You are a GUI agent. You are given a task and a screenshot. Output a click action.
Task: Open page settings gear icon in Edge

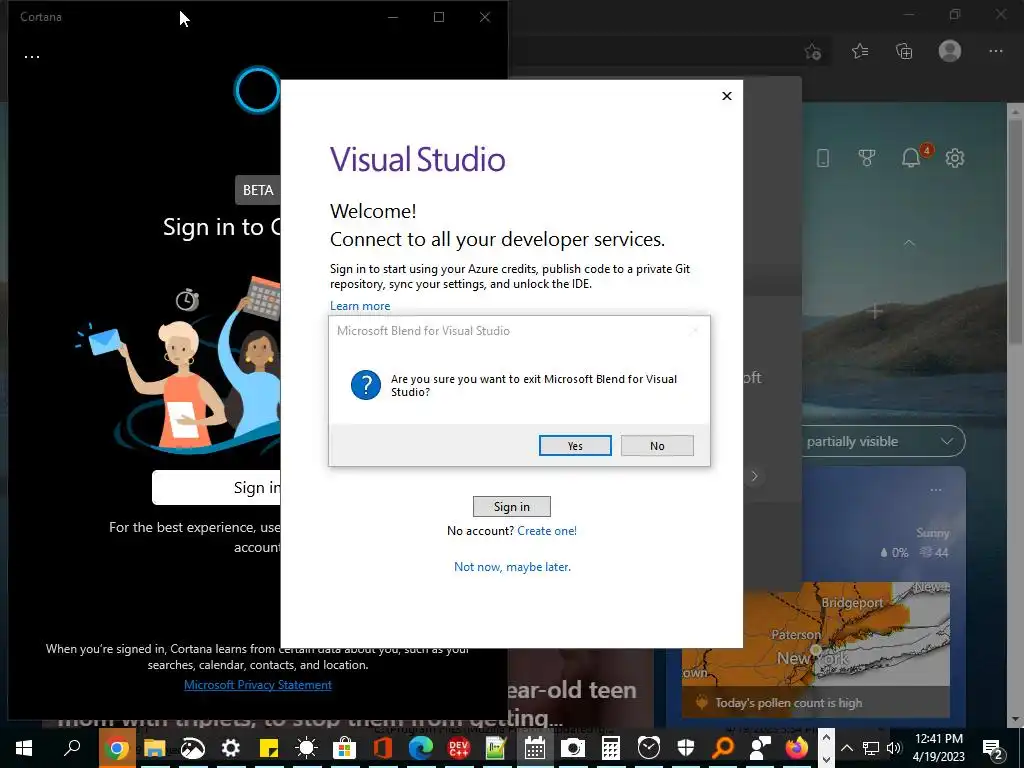pos(955,157)
